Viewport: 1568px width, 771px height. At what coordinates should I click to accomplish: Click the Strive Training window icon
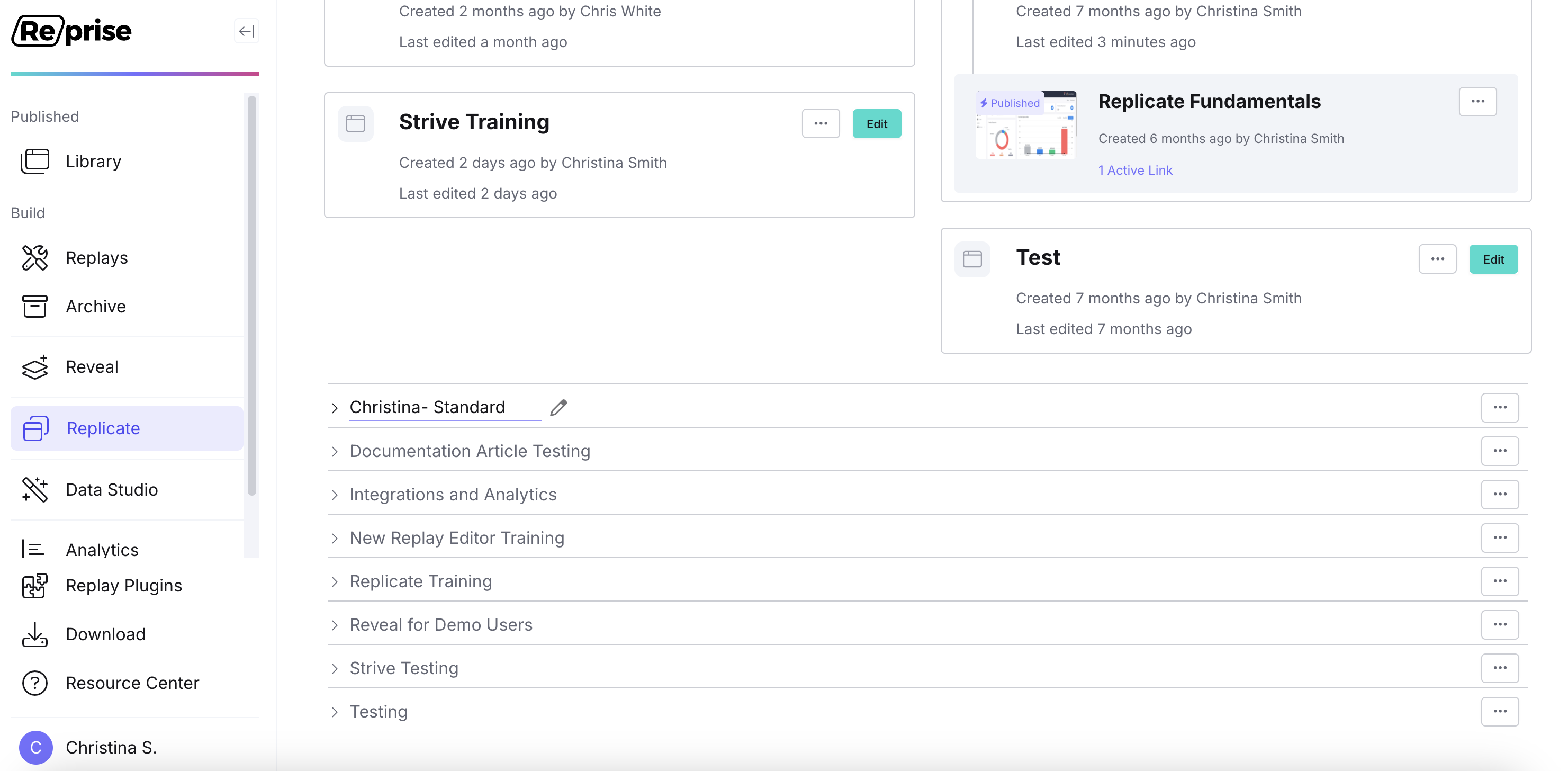(356, 123)
